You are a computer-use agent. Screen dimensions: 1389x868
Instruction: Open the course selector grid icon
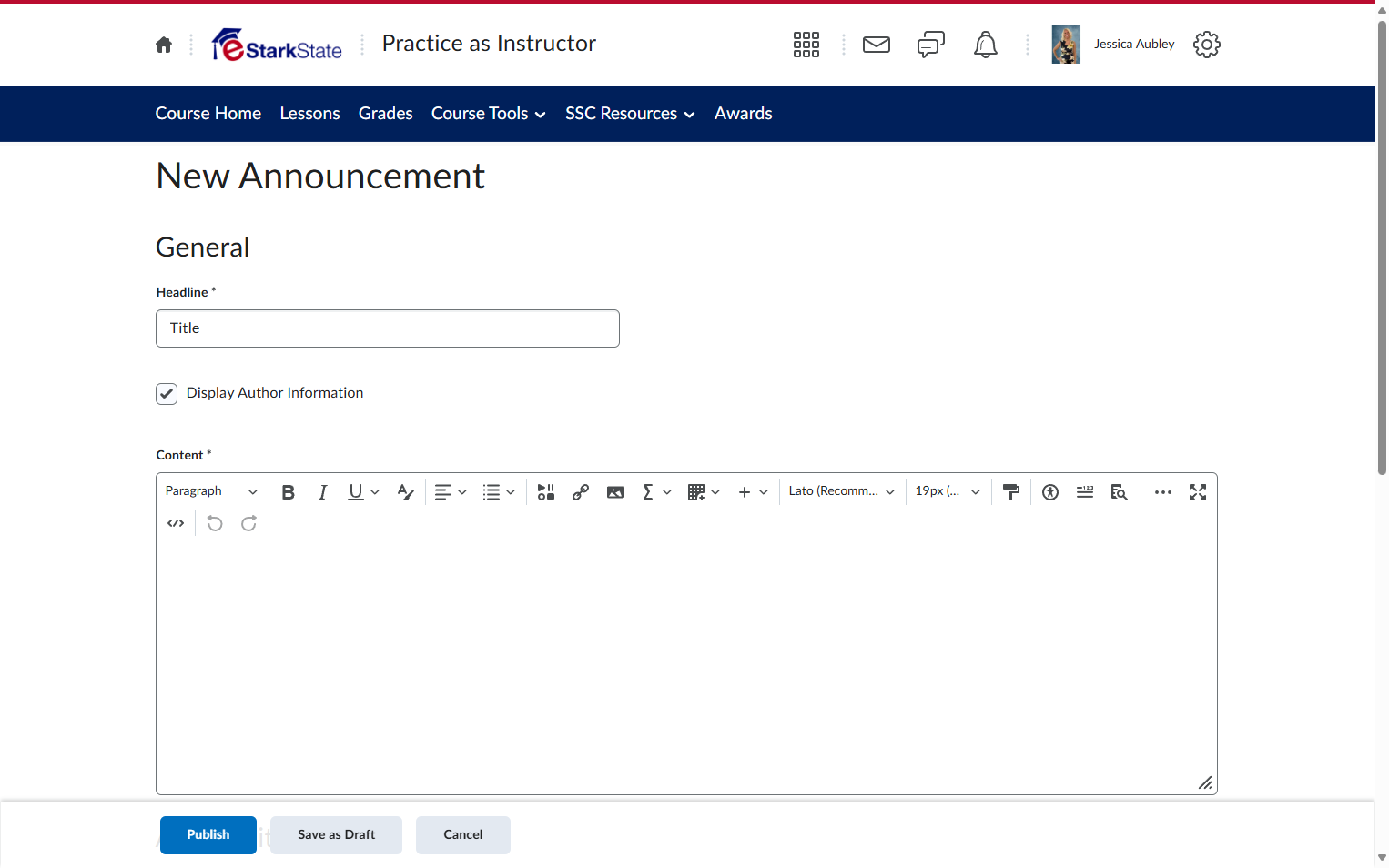point(806,45)
